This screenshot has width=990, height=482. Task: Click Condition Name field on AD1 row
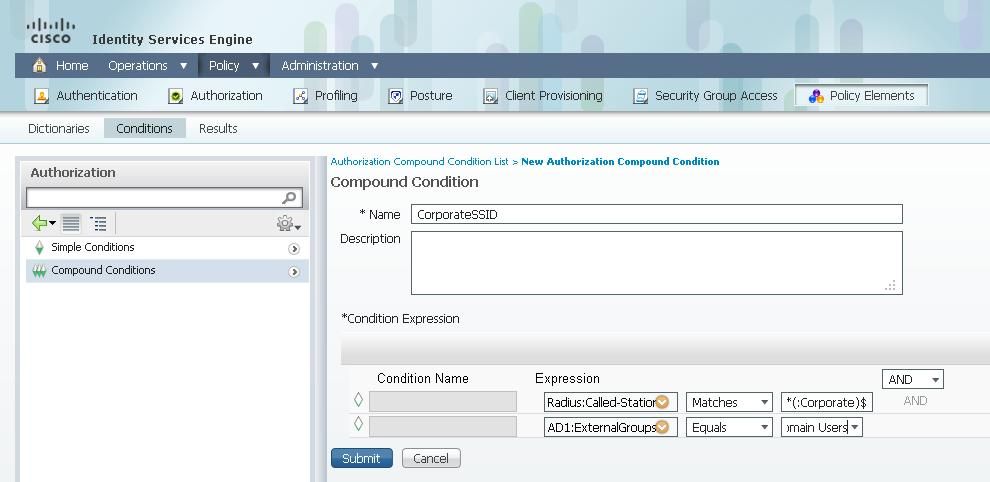[443, 426]
